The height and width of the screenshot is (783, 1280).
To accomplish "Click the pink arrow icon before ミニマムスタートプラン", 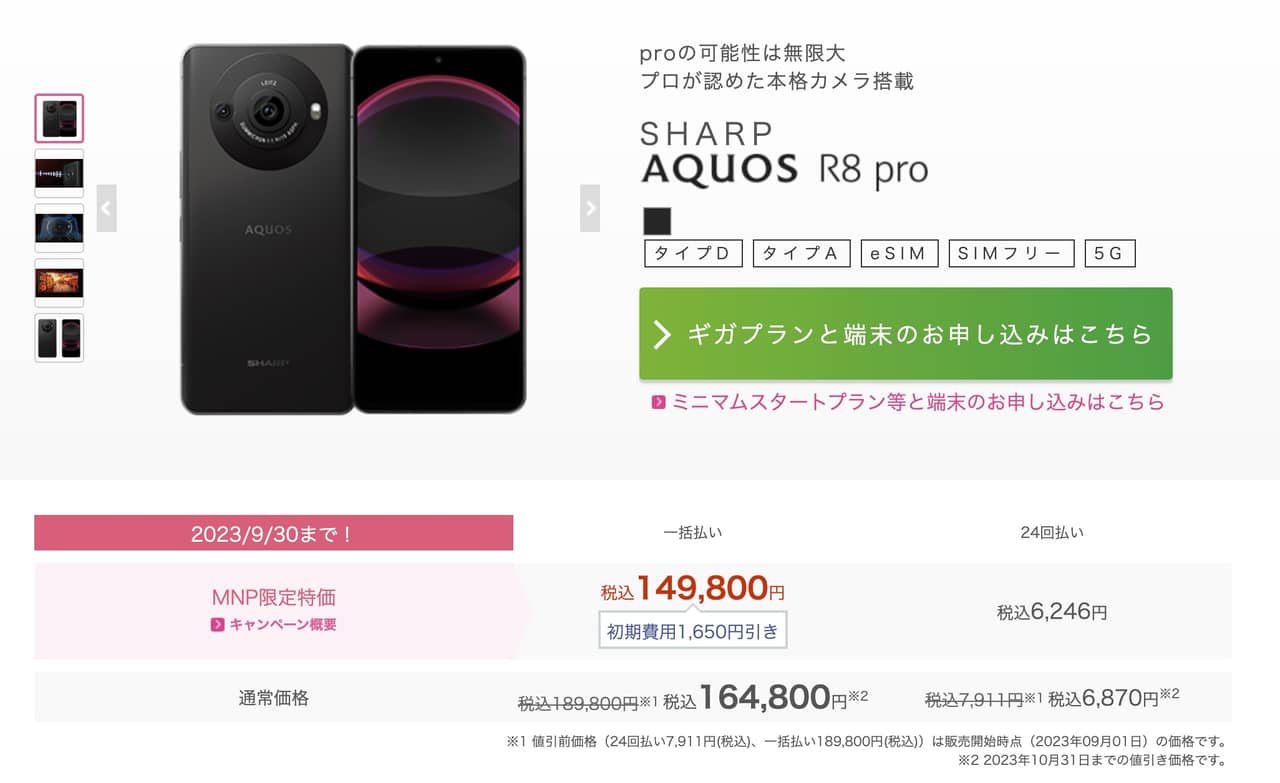I will (658, 402).
